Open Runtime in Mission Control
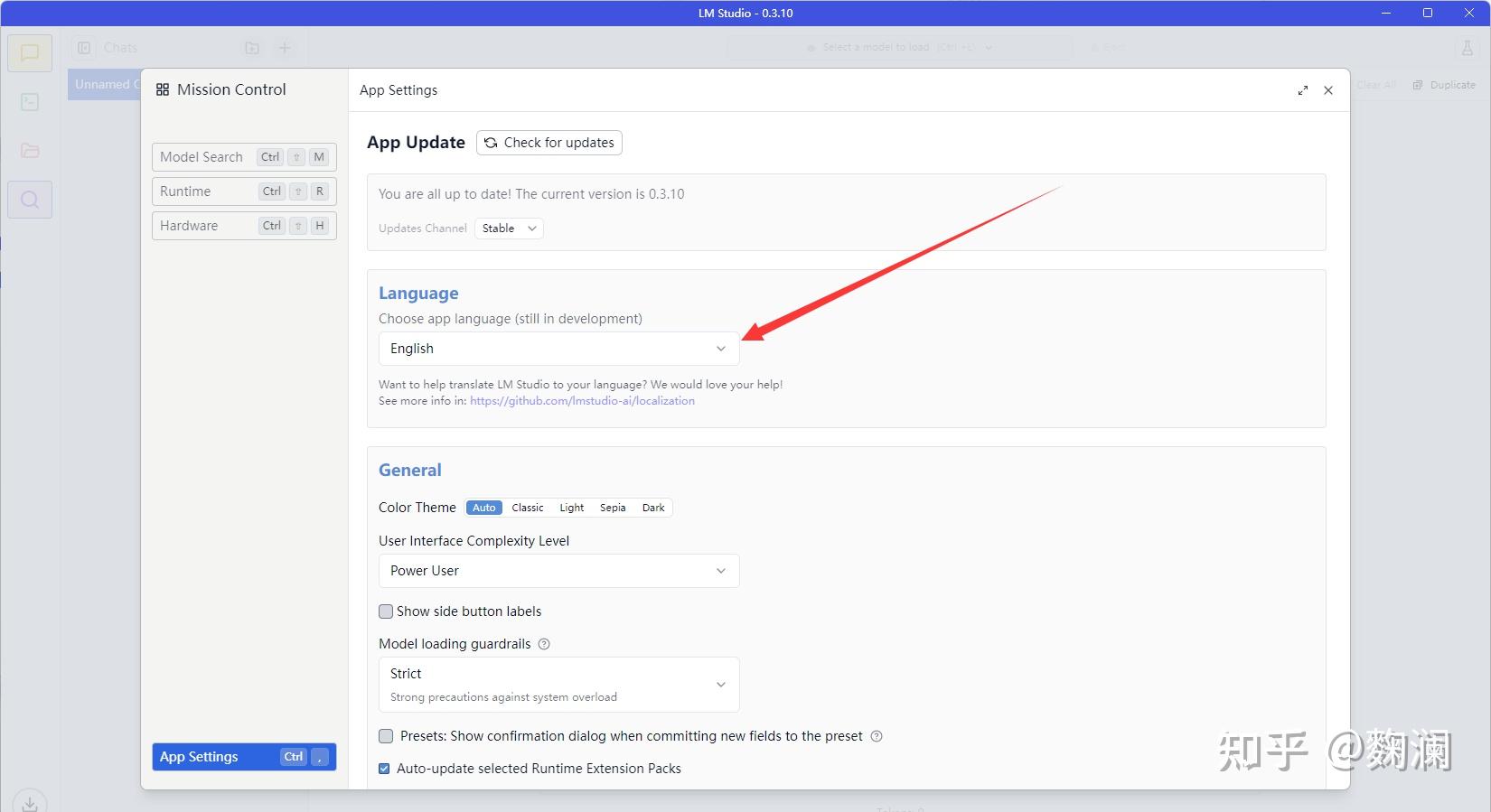This screenshot has width=1491, height=812. 244,191
